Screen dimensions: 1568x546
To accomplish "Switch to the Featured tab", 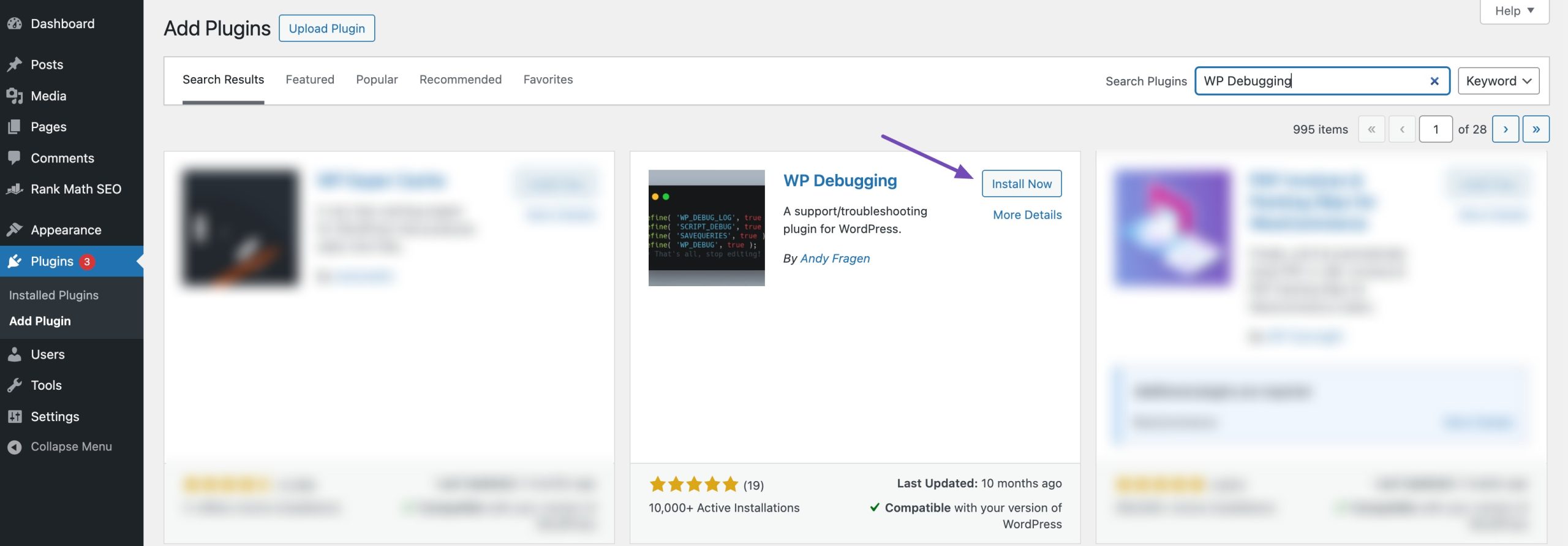I will tap(310, 80).
